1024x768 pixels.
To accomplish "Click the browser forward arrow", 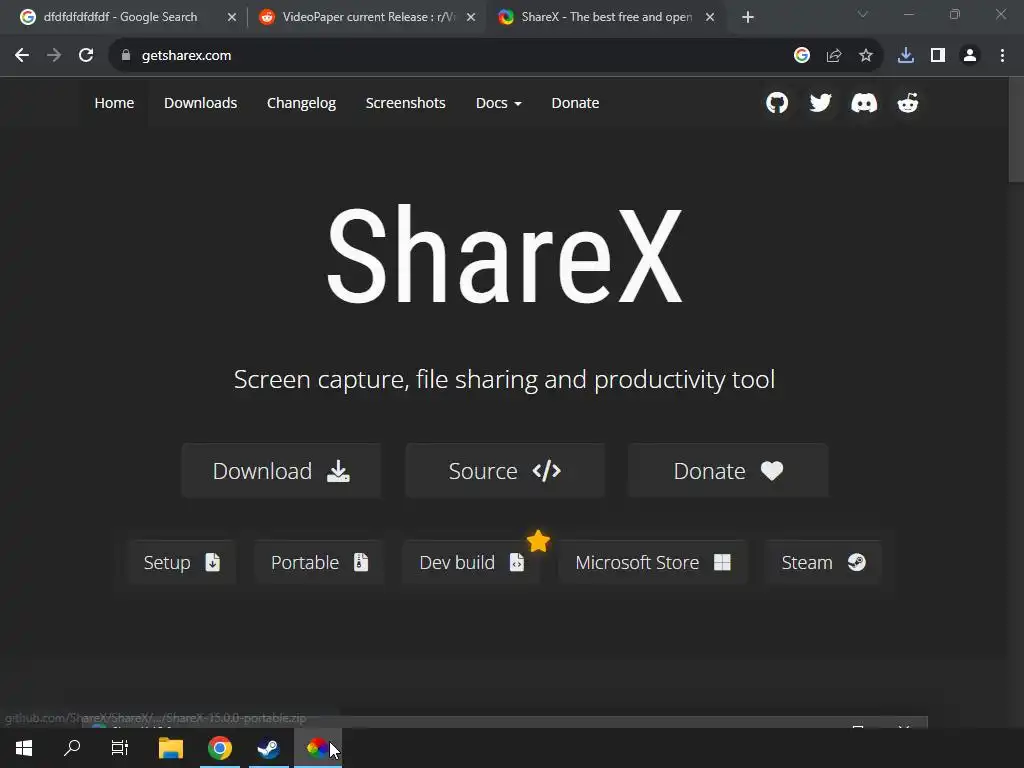I will point(54,56).
